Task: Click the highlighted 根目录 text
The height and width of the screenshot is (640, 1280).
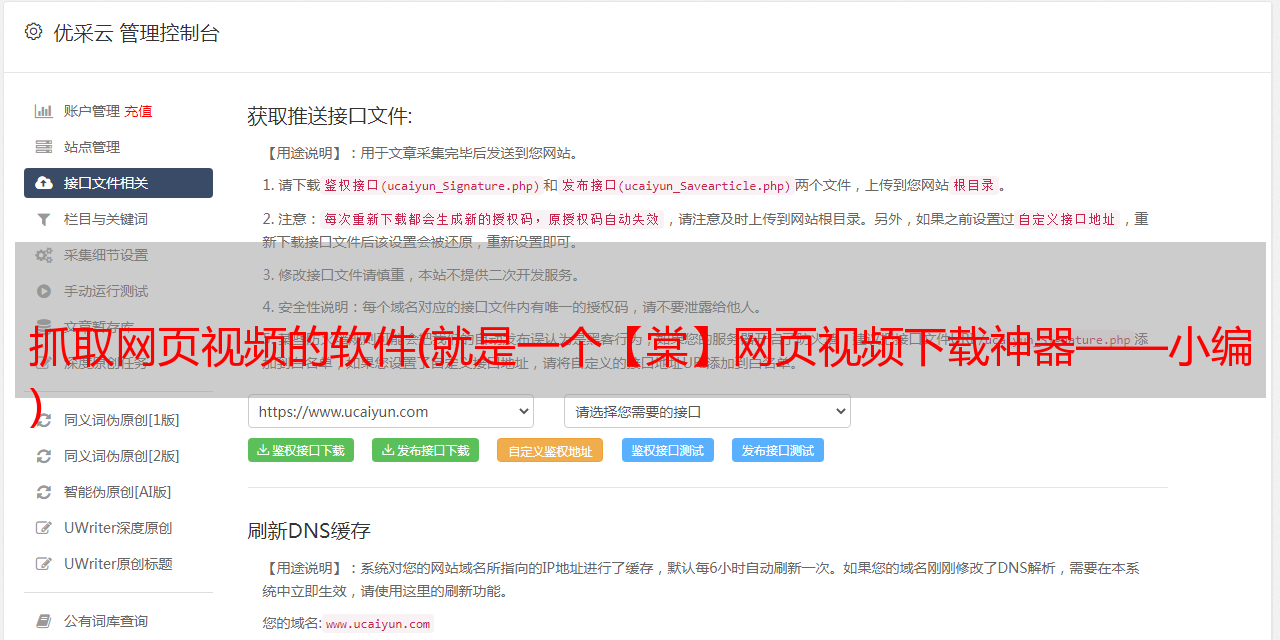Action: [x=974, y=185]
